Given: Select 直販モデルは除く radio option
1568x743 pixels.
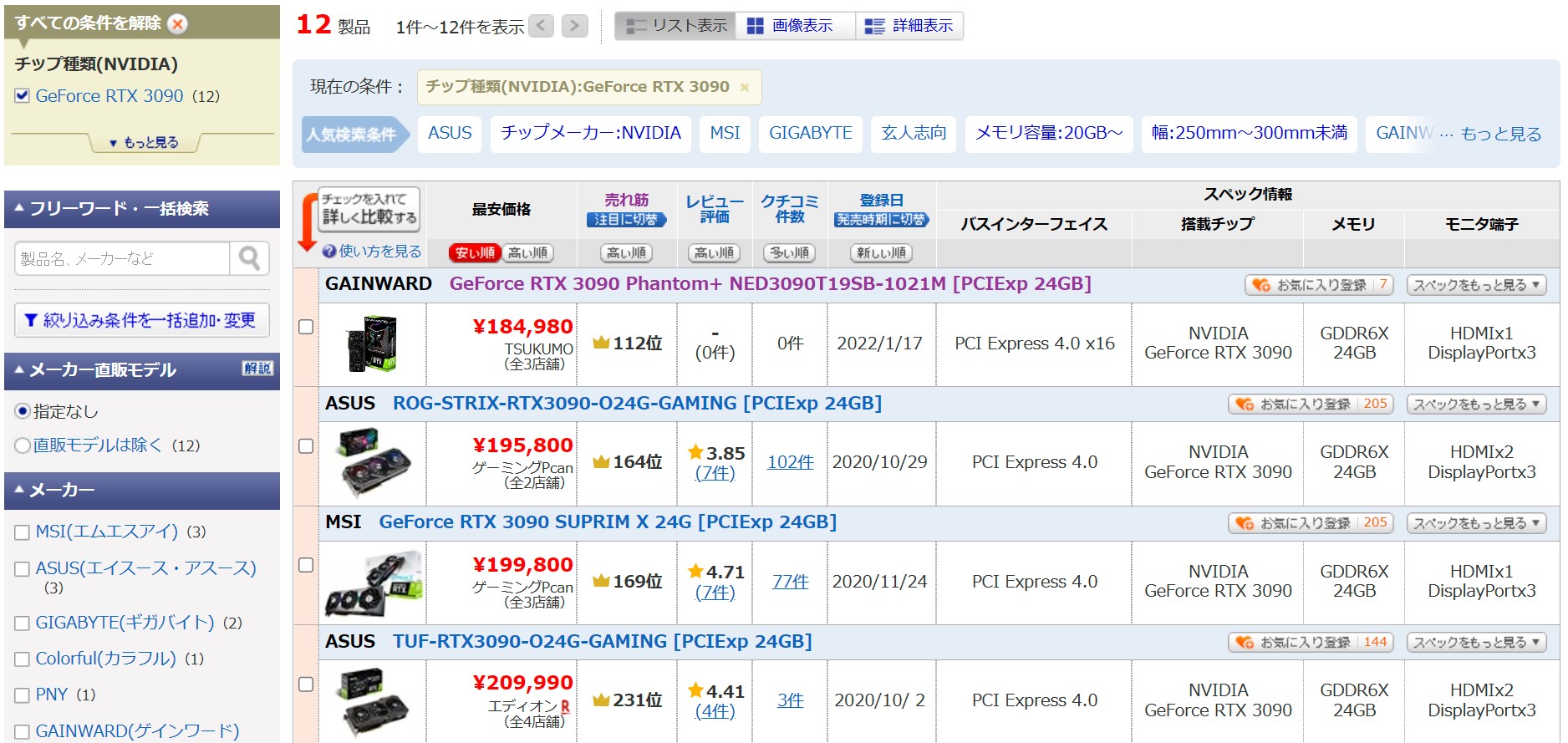Looking at the screenshot, I should (23, 445).
